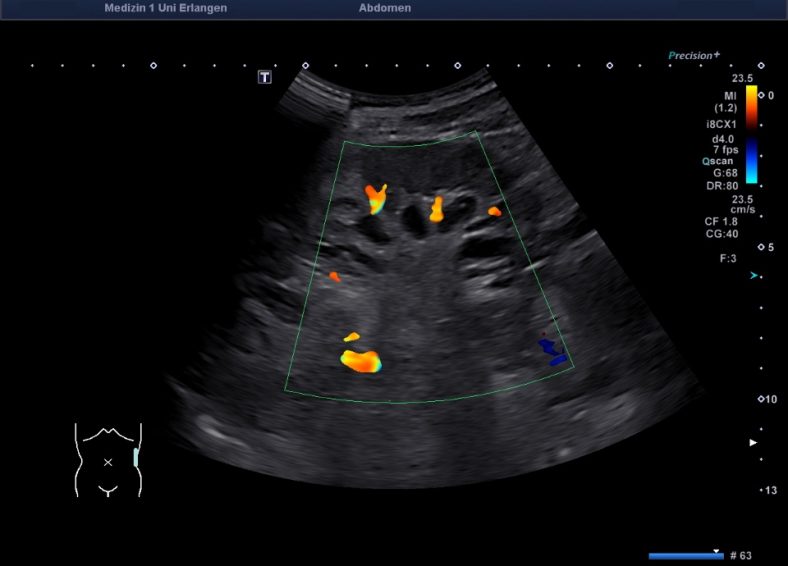Viewport: 788px width, 566px height.
Task: Click the i8CX1 transducer label
Action: 723,124
